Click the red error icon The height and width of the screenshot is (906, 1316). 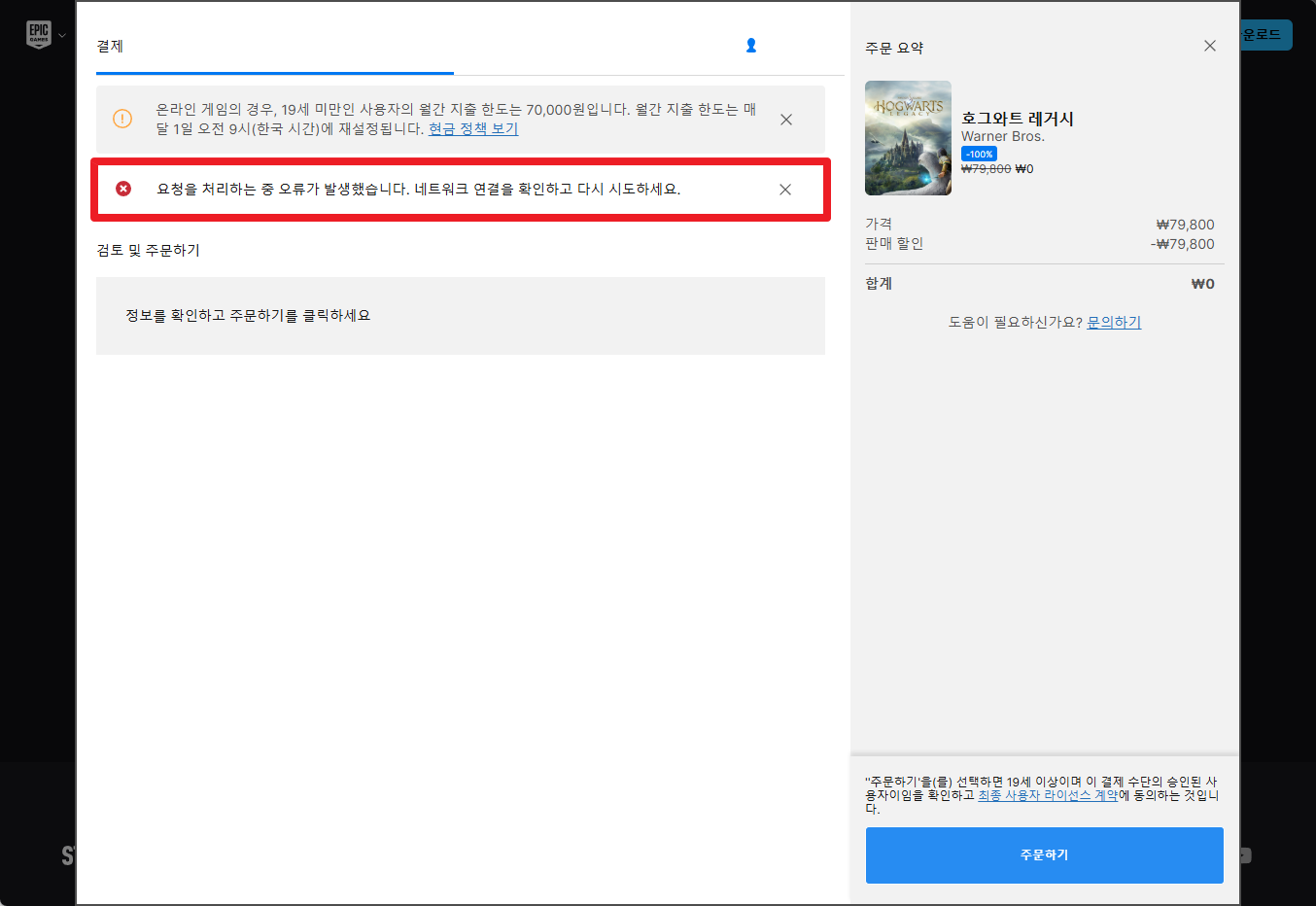(x=123, y=189)
